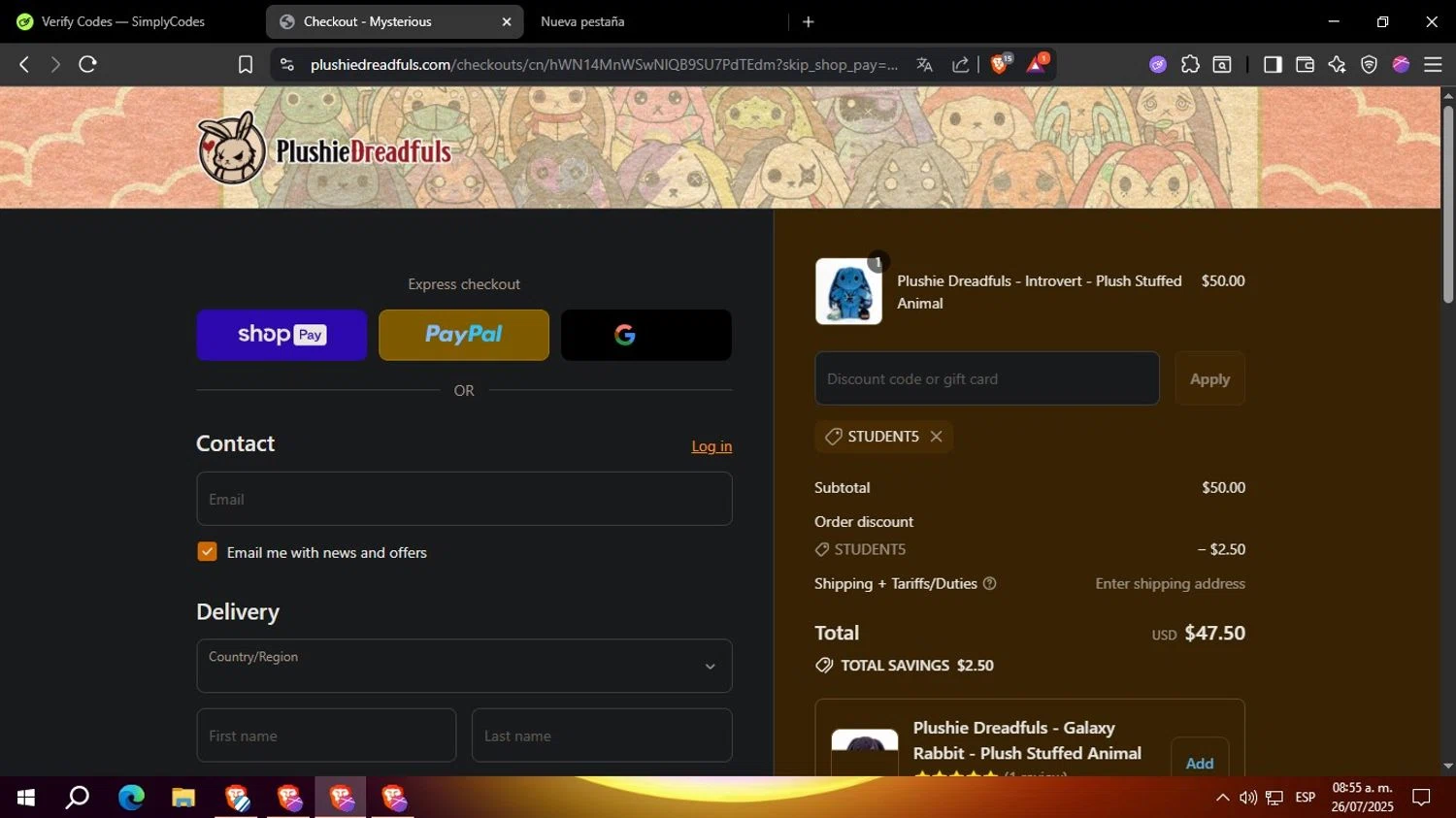Click the share page icon
Image resolution: width=1456 pixels, height=818 pixels.
click(960, 64)
